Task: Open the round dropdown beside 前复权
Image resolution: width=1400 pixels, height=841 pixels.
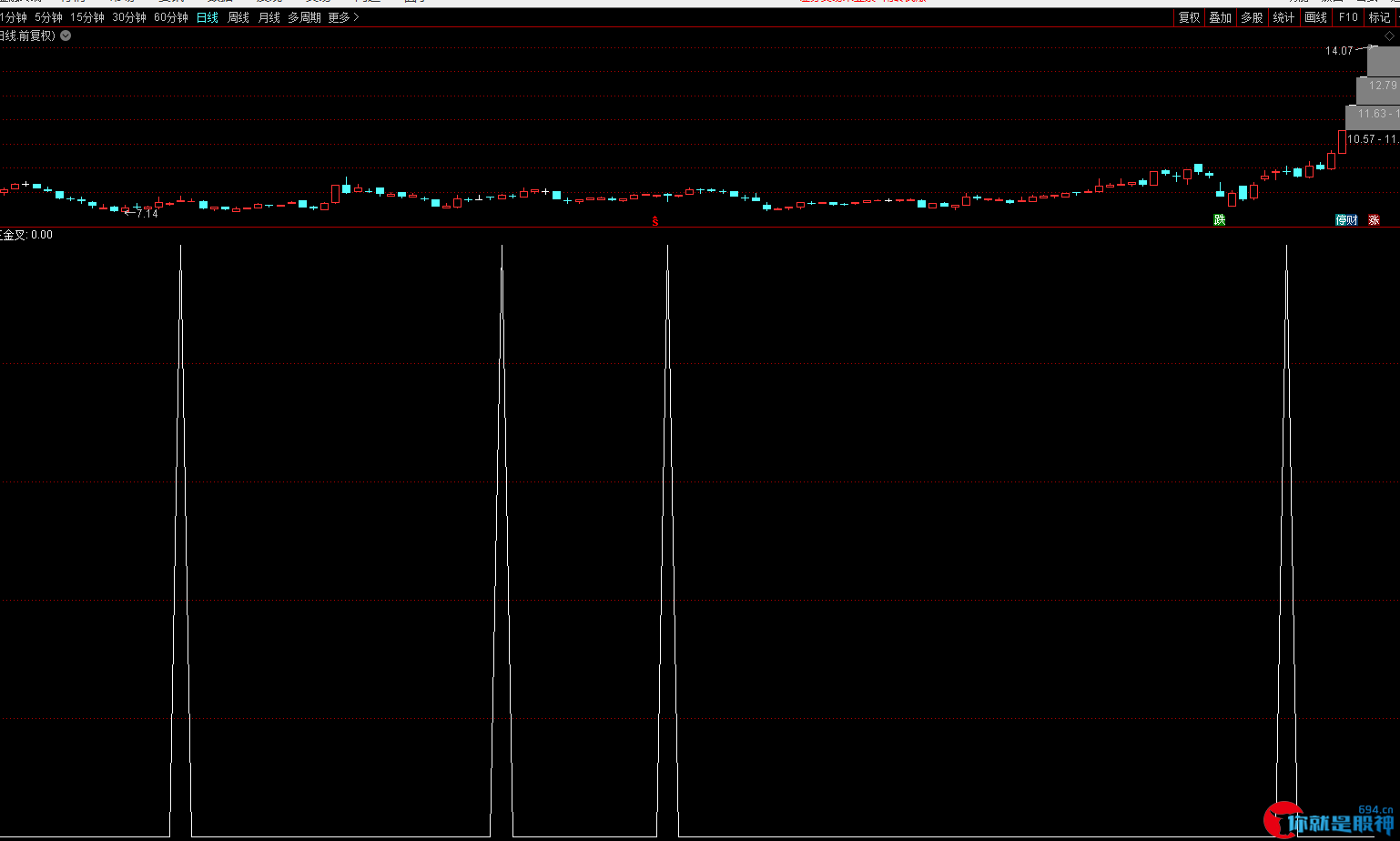Action: click(x=66, y=35)
